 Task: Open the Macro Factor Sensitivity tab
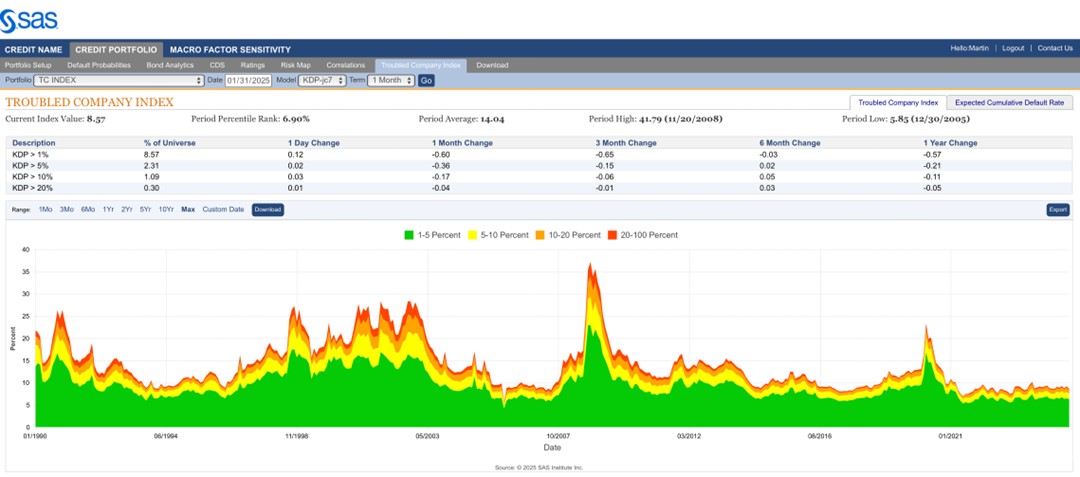pyautogui.click(x=230, y=49)
